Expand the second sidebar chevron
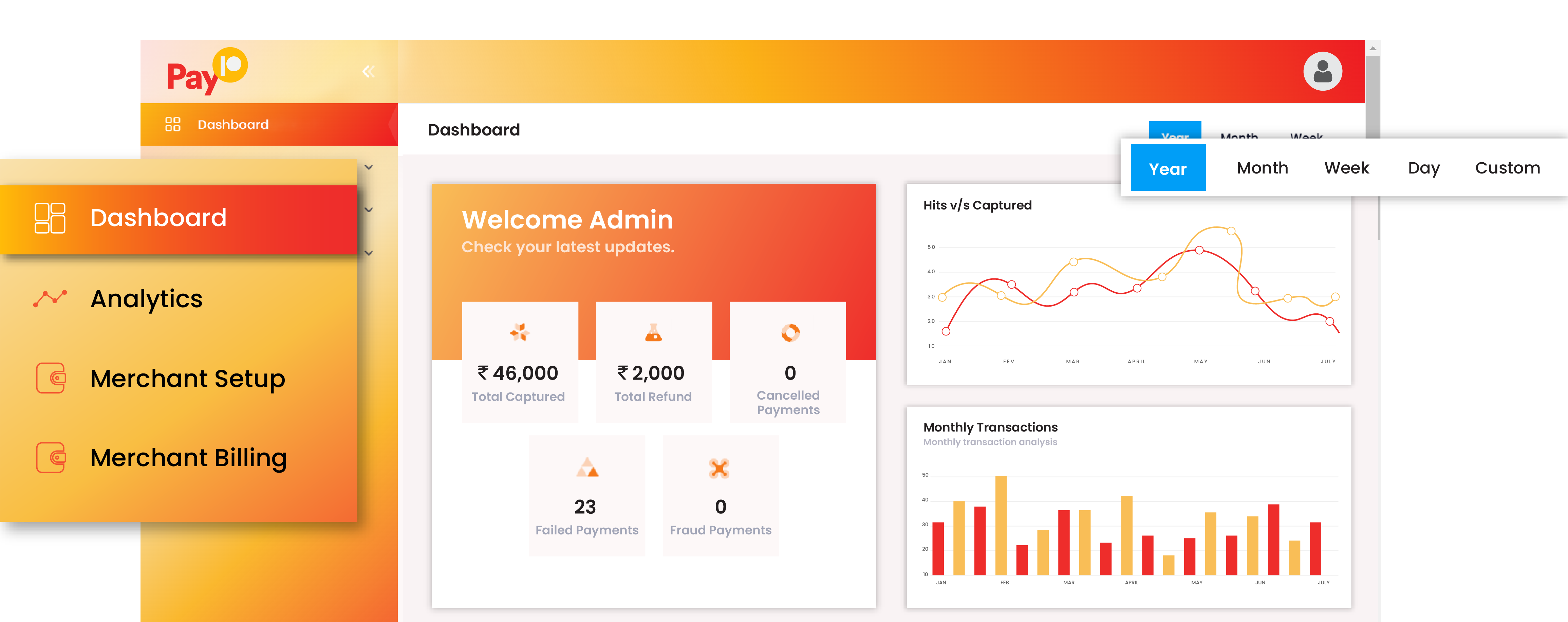The width and height of the screenshot is (1568, 622). pos(368,209)
